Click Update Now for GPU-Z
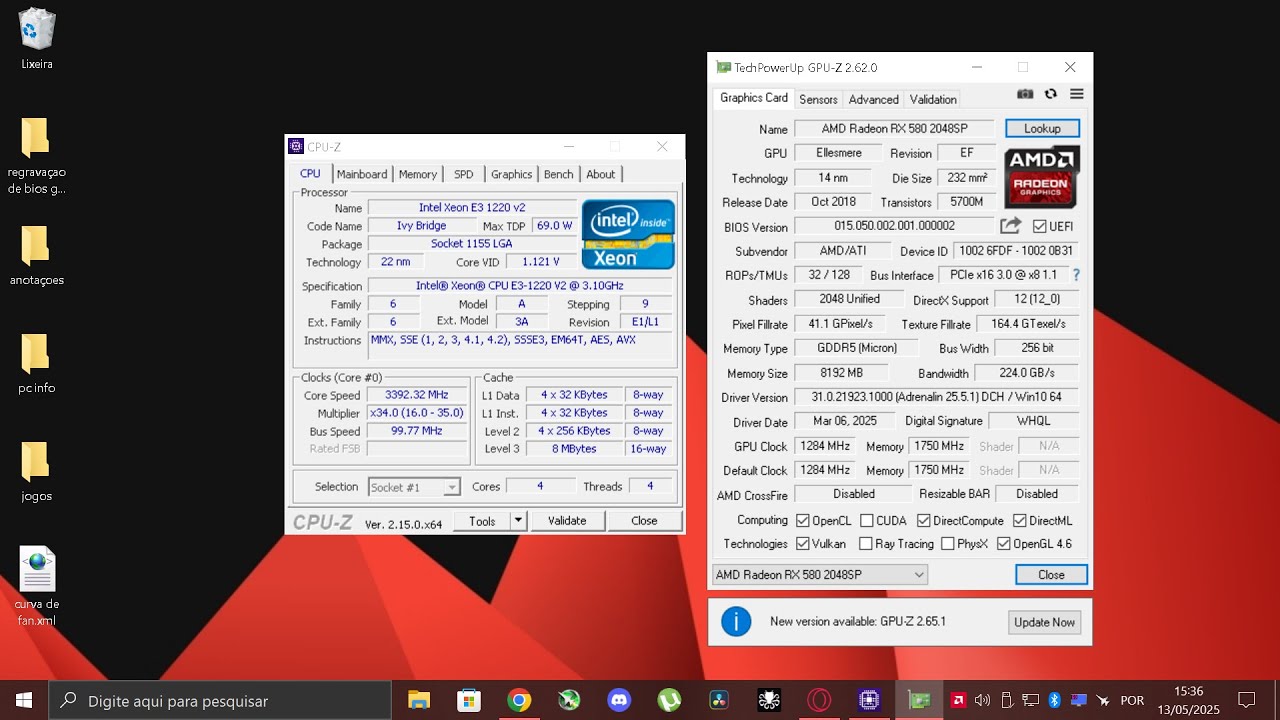The height and width of the screenshot is (720, 1280). (x=1044, y=622)
